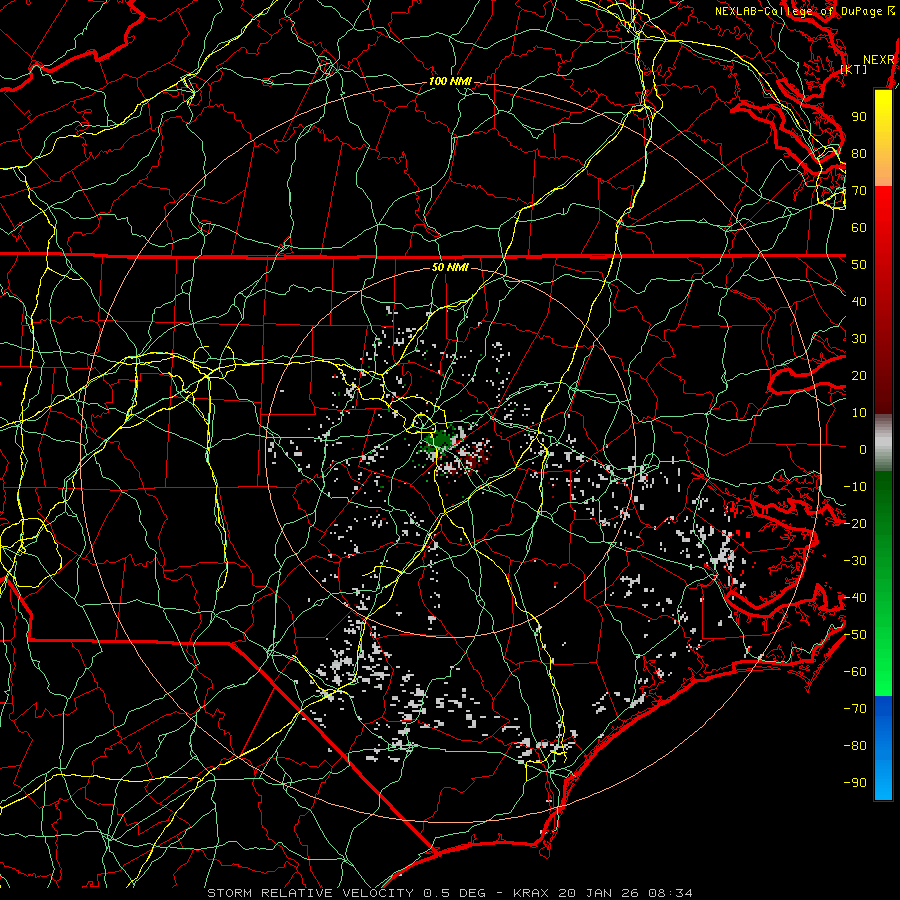This screenshot has height=900, width=900.
Task: Click the "-20" value on velocity scale
Action: click(855, 524)
